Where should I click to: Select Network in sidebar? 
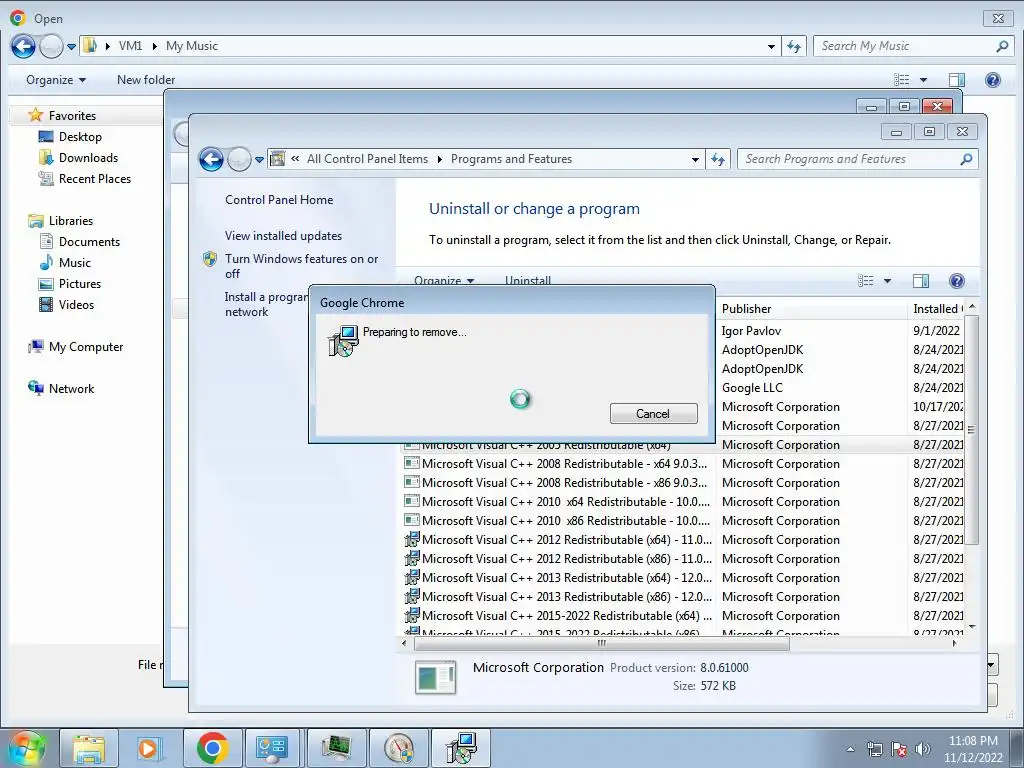(72, 389)
